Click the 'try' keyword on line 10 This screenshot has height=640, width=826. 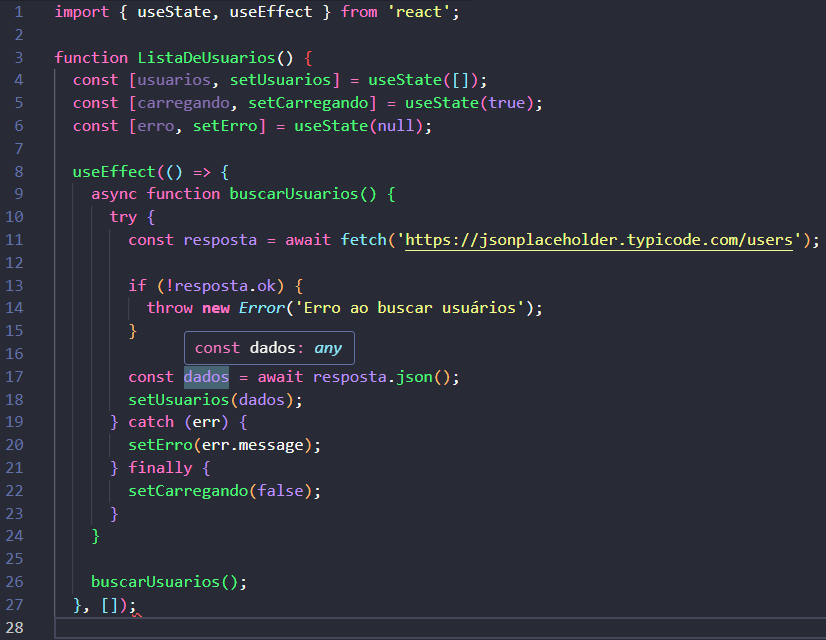pyautogui.click(x=123, y=217)
